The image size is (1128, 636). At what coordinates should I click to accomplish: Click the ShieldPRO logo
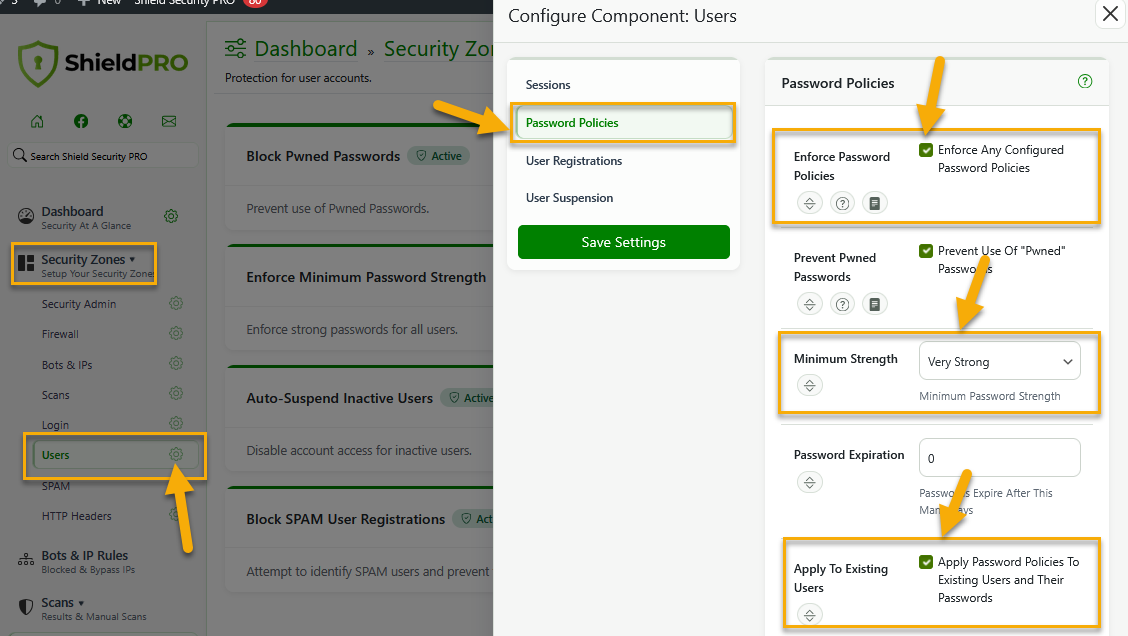pyautogui.click(x=103, y=63)
